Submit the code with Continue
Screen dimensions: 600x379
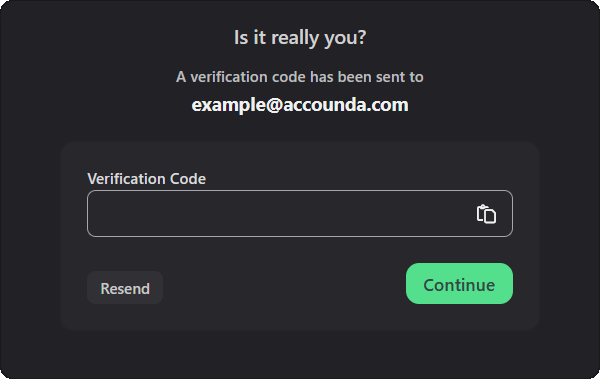click(459, 284)
